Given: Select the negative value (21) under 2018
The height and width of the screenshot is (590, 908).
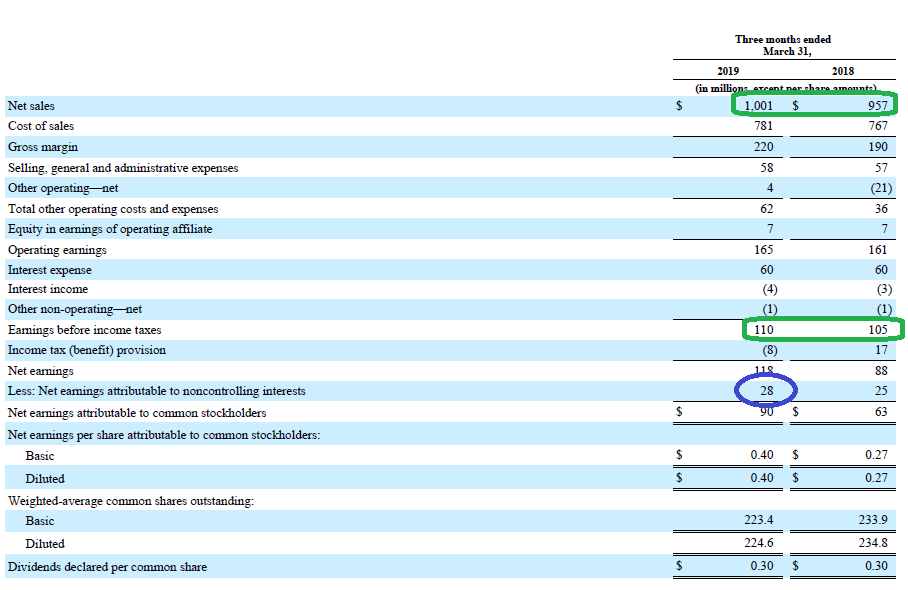Looking at the screenshot, I should [x=876, y=187].
